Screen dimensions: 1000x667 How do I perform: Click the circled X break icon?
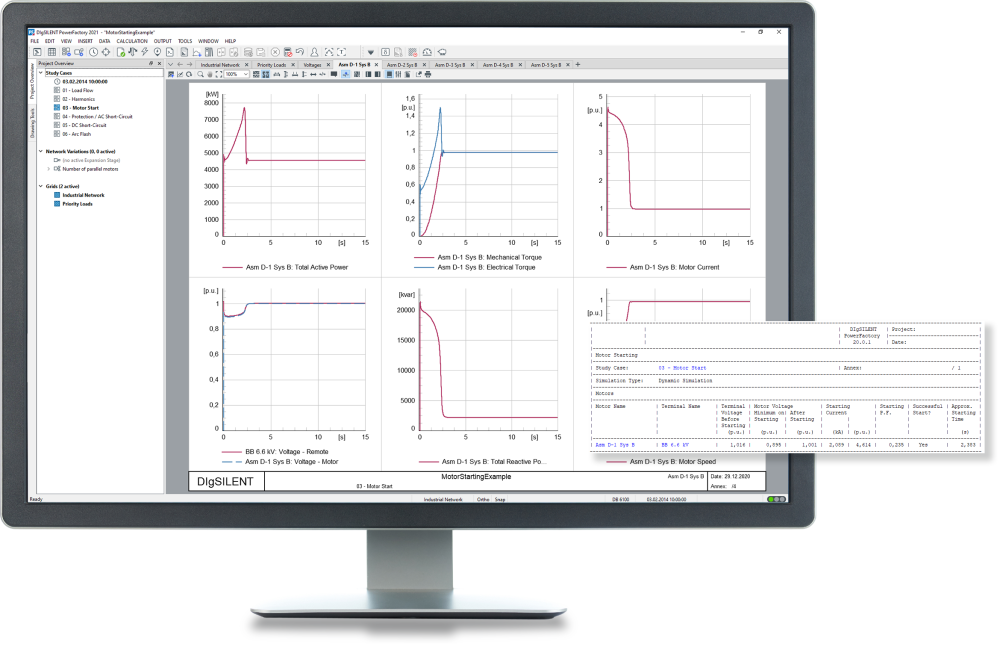click(275, 52)
